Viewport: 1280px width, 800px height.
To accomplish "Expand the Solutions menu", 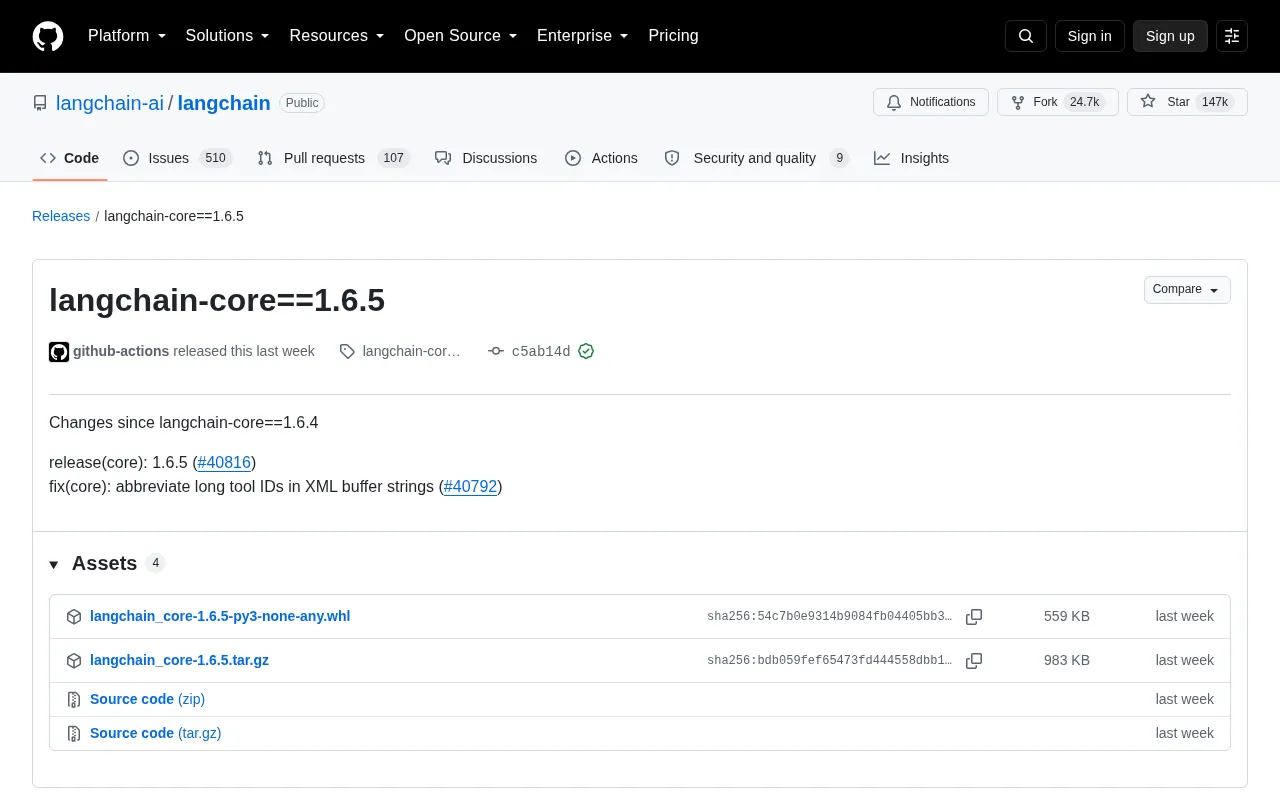I will [x=228, y=36].
